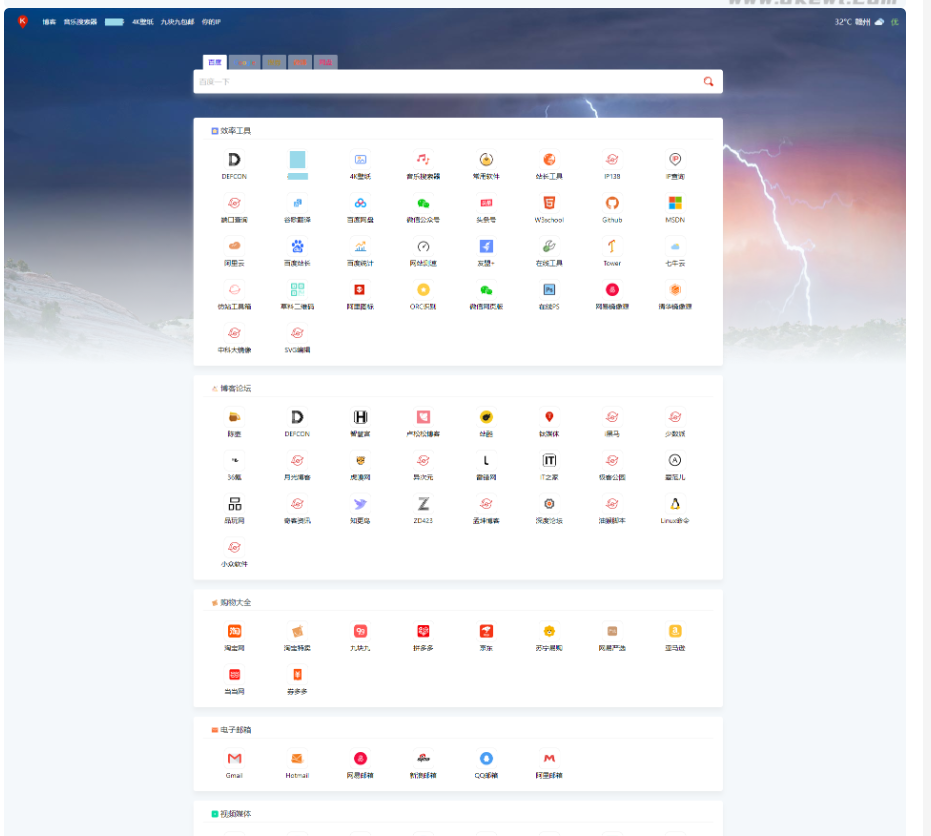Click the 京东 shopping icon
The width and height of the screenshot is (931, 836).
485,632
